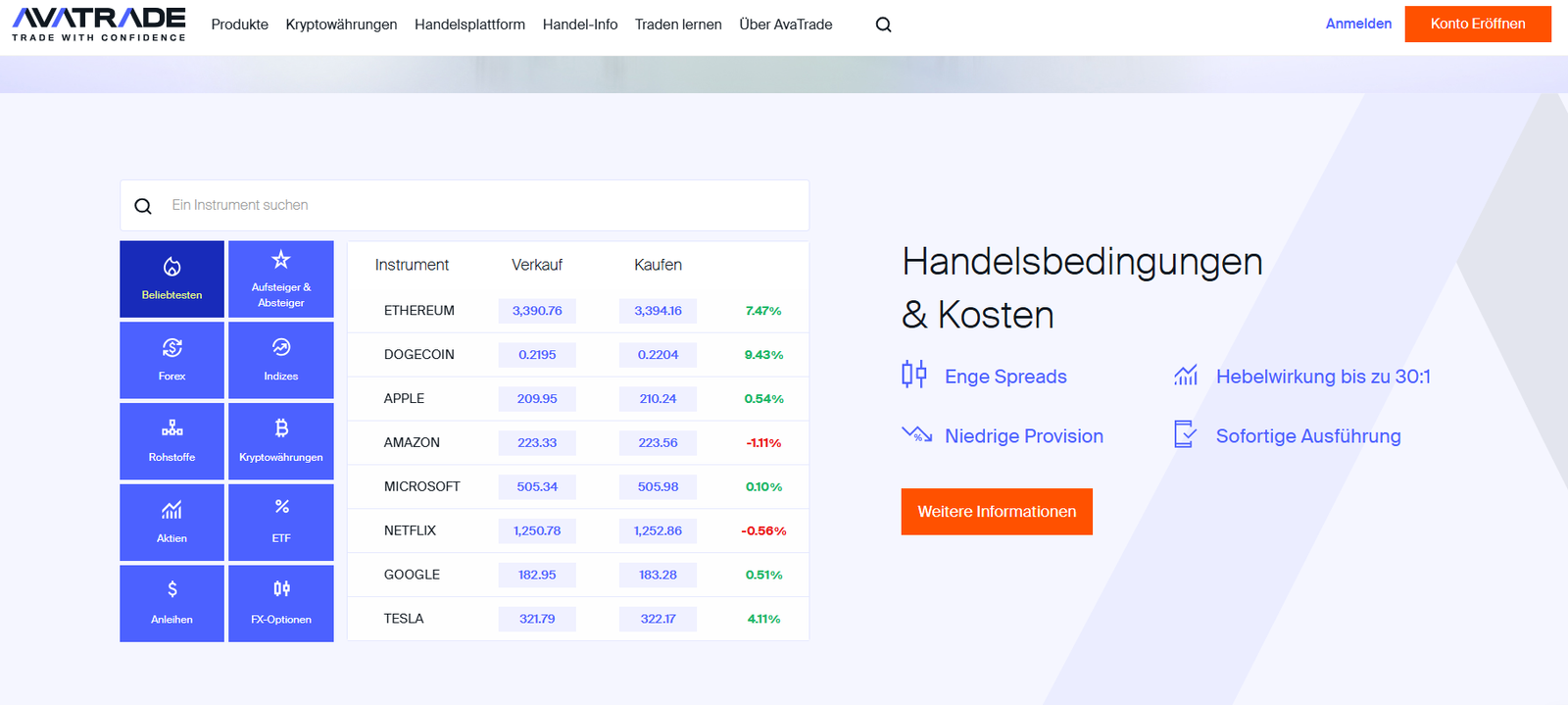Click Netflix change value -0.56%
1568x705 pixels.
point(763,531)
